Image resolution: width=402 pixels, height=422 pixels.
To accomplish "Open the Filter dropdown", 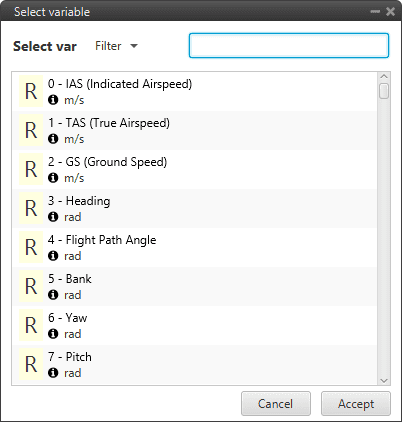I will (x=116, y=46).
